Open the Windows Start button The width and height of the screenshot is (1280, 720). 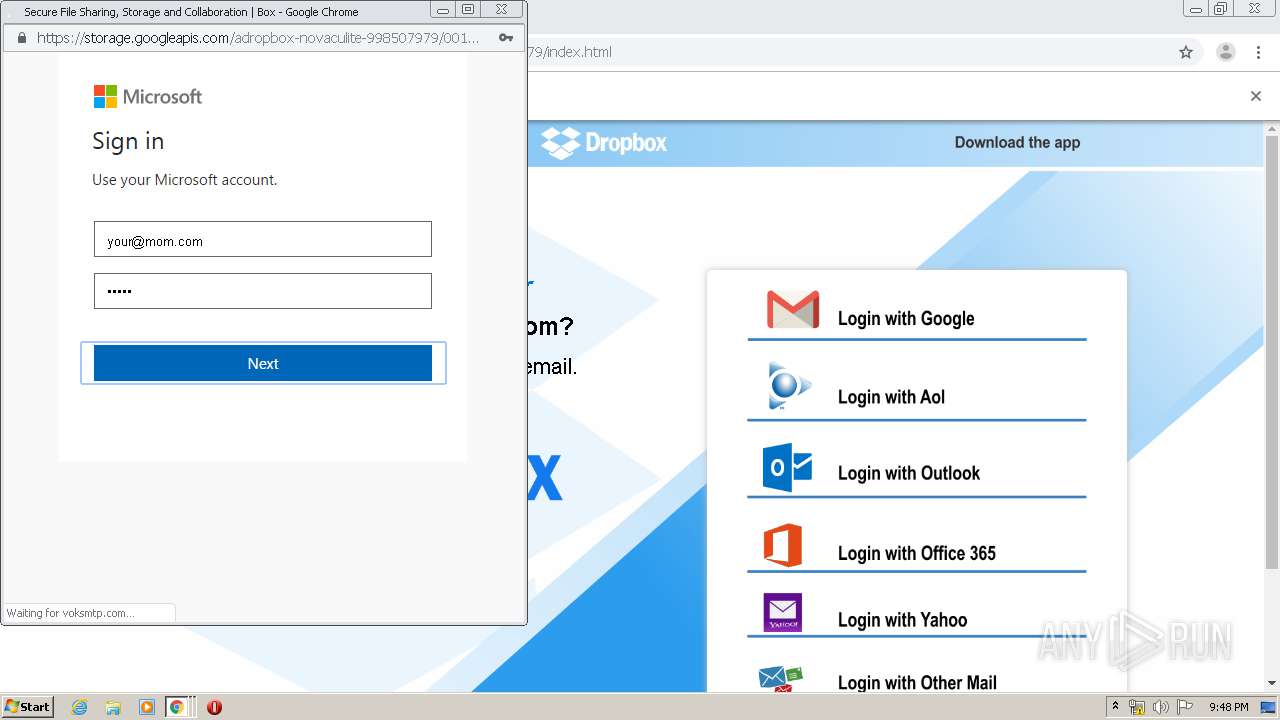point(28,706)
